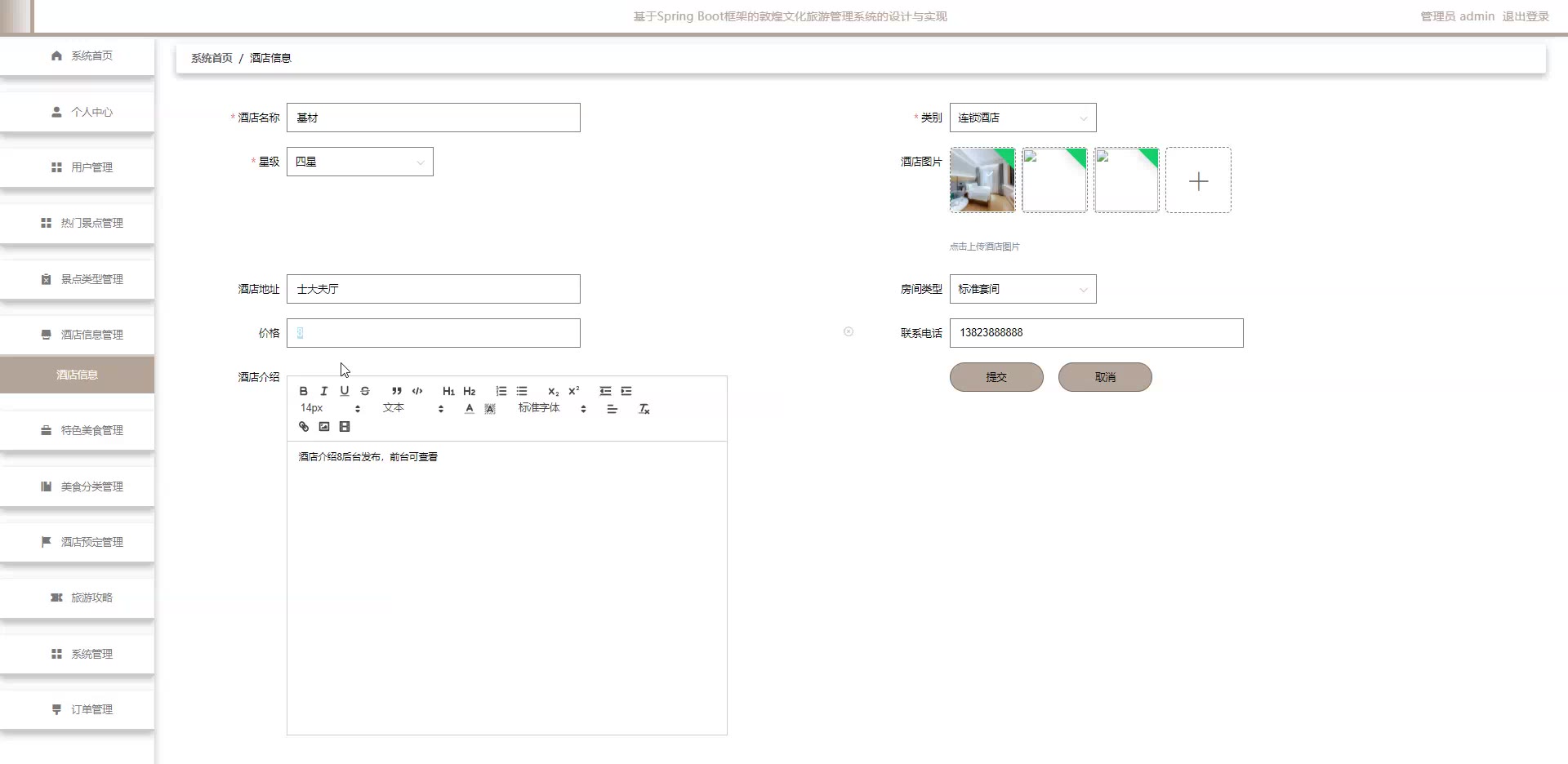Apply Heading 1 style
Screen dimensions: 1568x764
[448, 391]
